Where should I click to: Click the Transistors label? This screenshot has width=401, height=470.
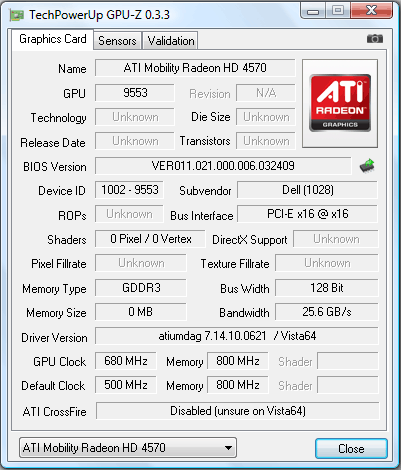(205, 141)
